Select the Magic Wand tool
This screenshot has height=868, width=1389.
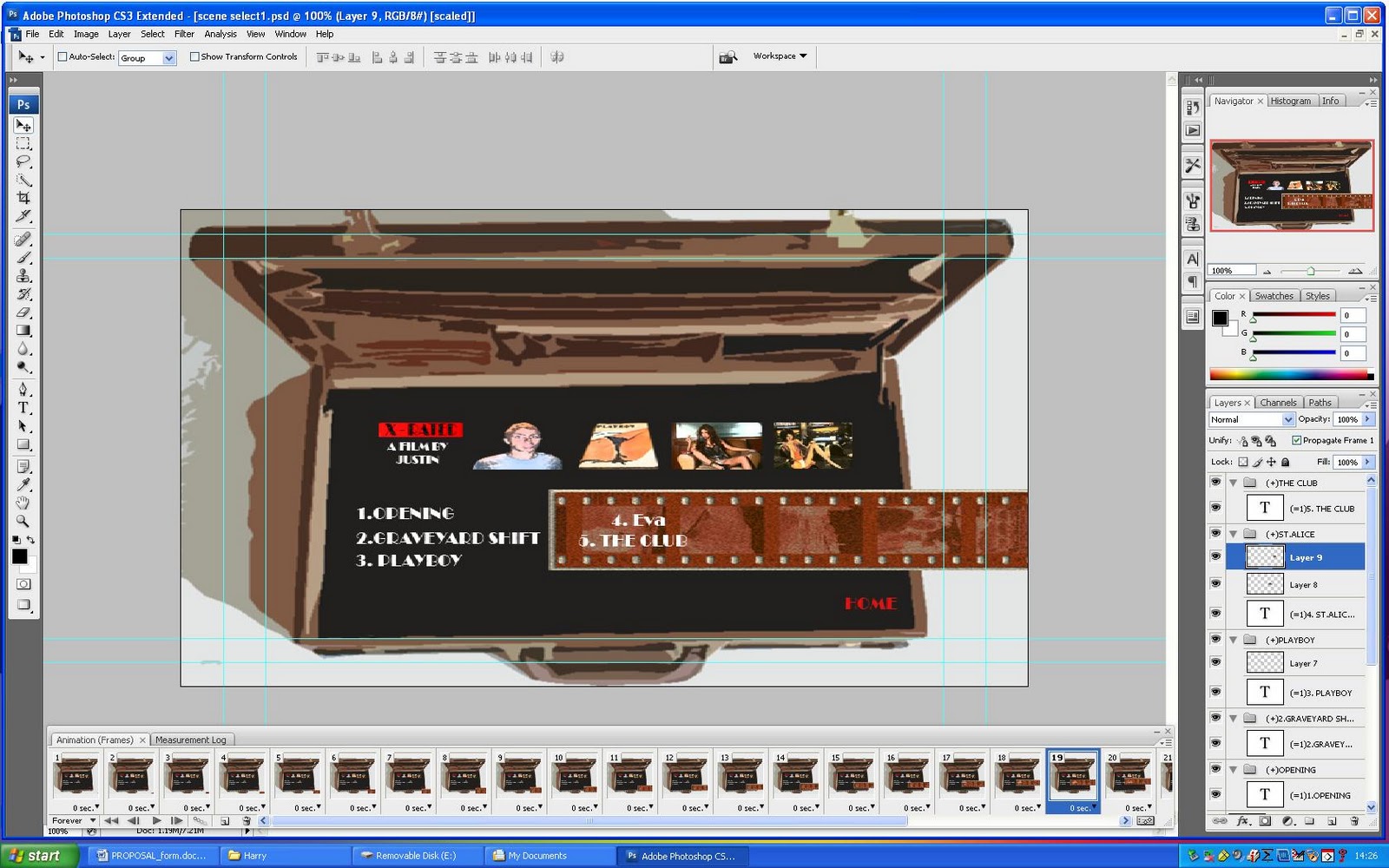[23, 180]
